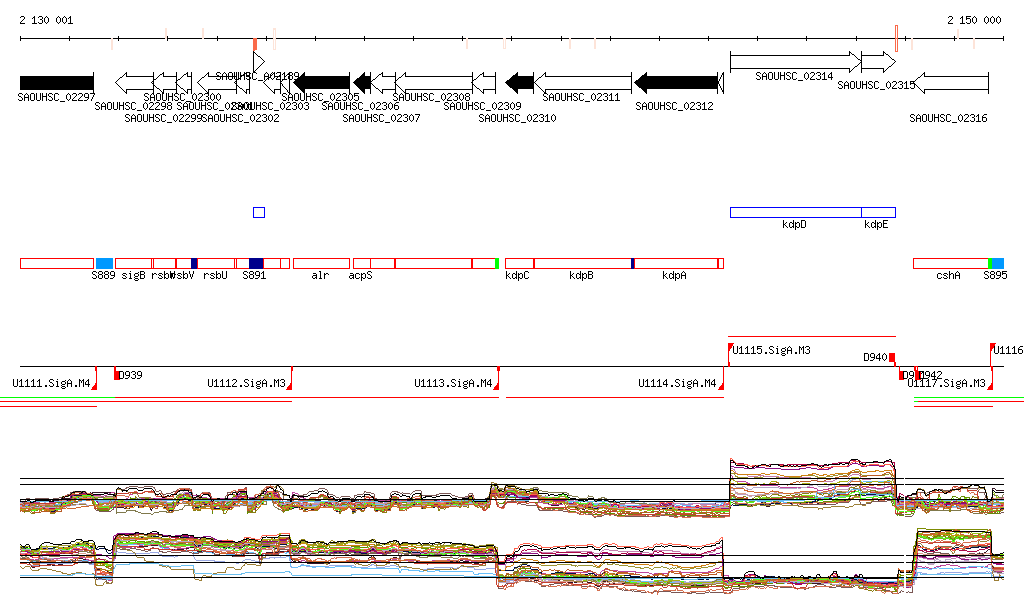
Task: Click the 'acpS' gene label
Action: coord(360,275)
